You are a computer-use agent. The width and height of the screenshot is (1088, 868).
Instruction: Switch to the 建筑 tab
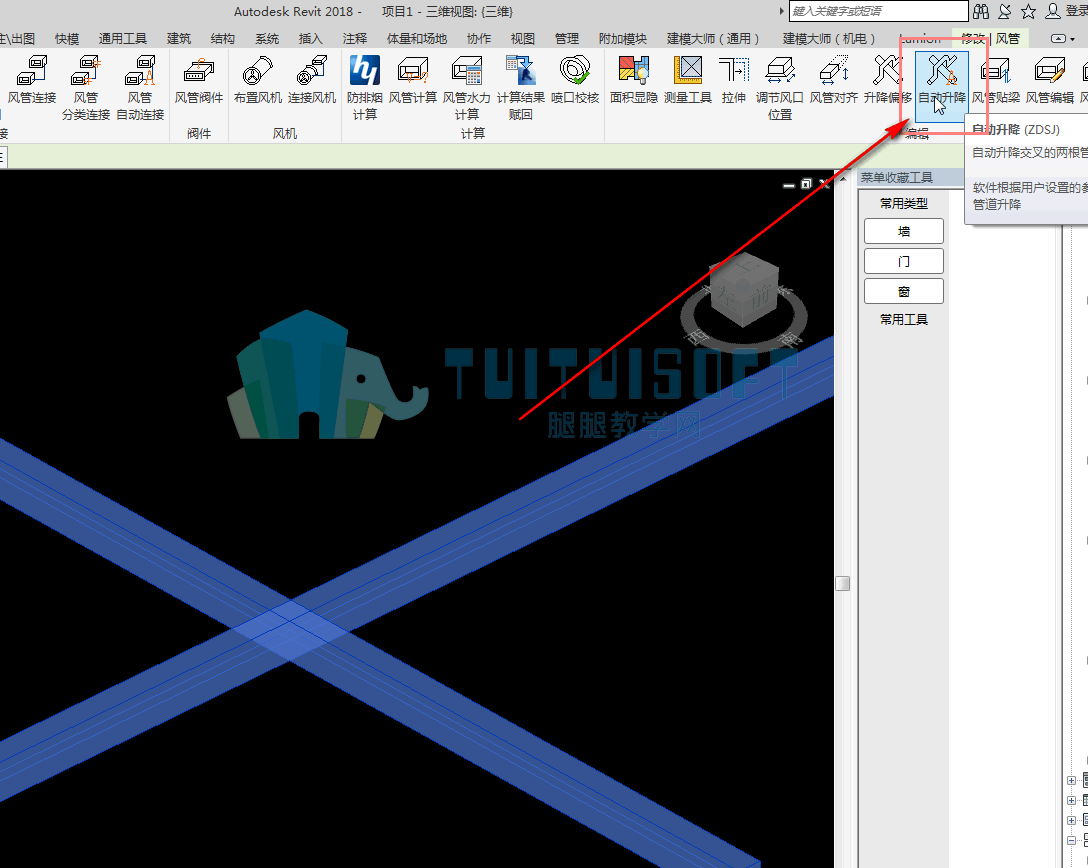click(x=179, y=39)
